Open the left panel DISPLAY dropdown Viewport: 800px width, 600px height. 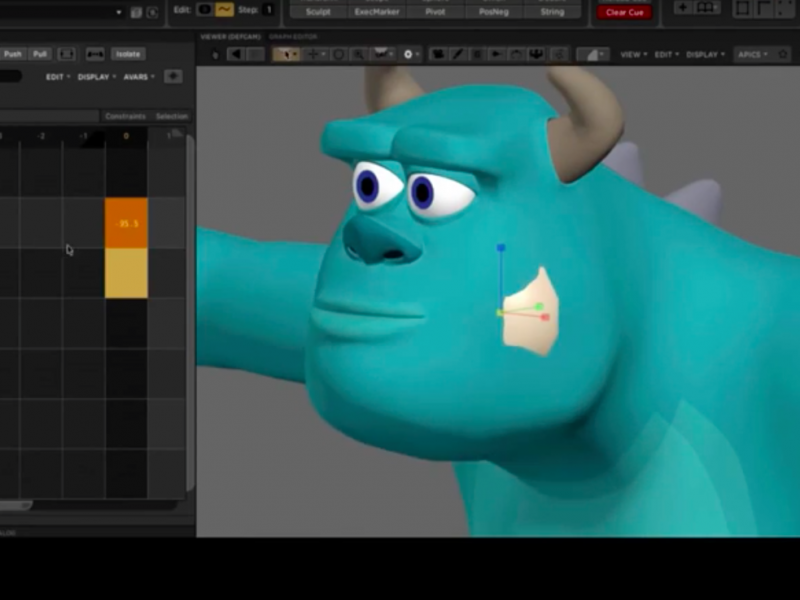click(x=96, y=77)
